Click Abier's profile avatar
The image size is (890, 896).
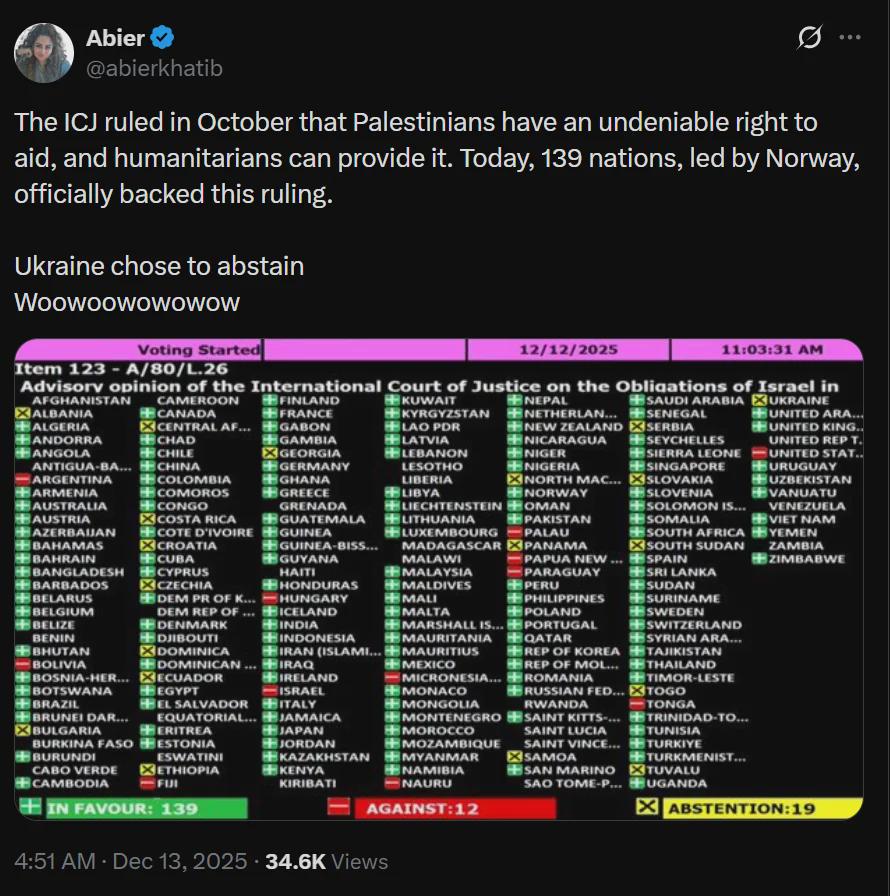[44, 52]
